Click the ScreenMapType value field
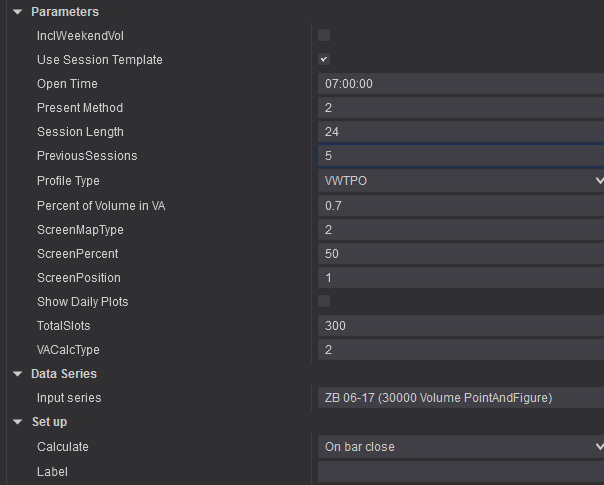 [x=461, y=229]
